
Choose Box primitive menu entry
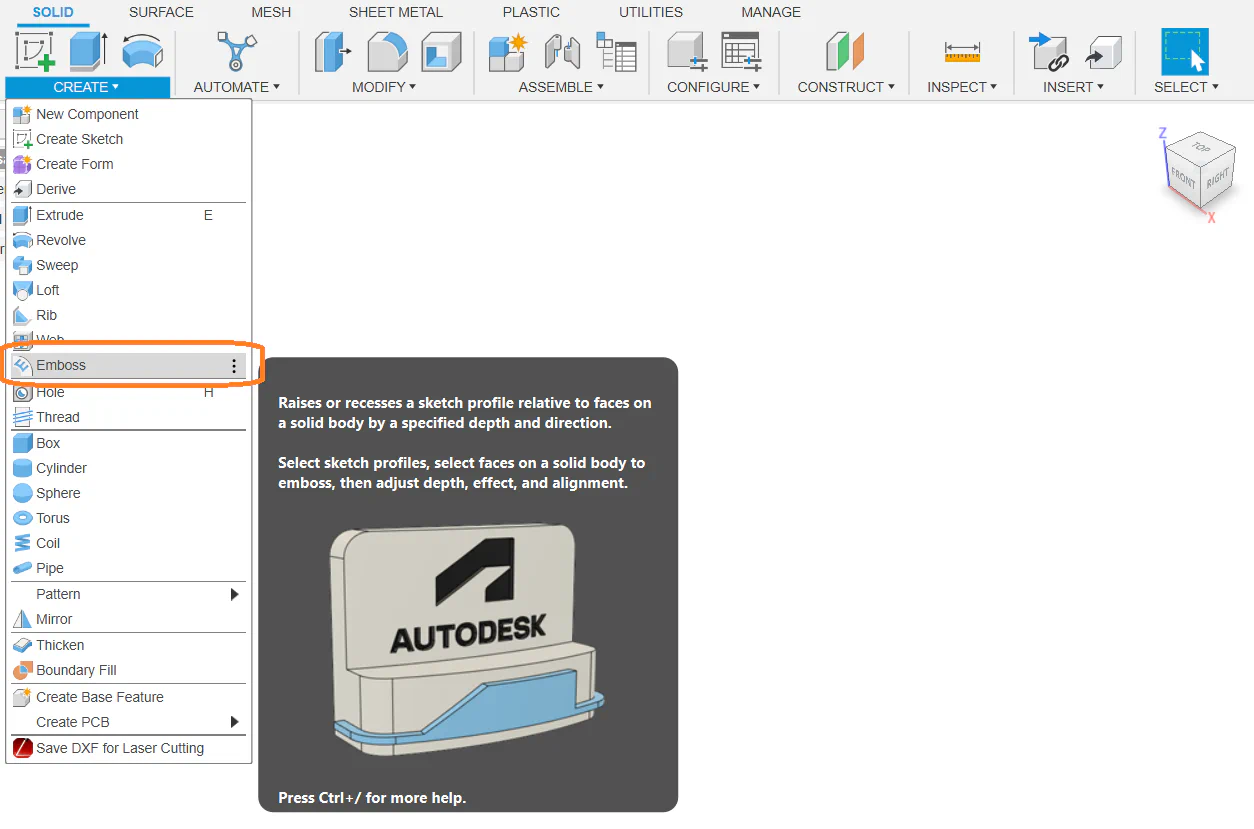pyautogui.click(x=128, y=443)
